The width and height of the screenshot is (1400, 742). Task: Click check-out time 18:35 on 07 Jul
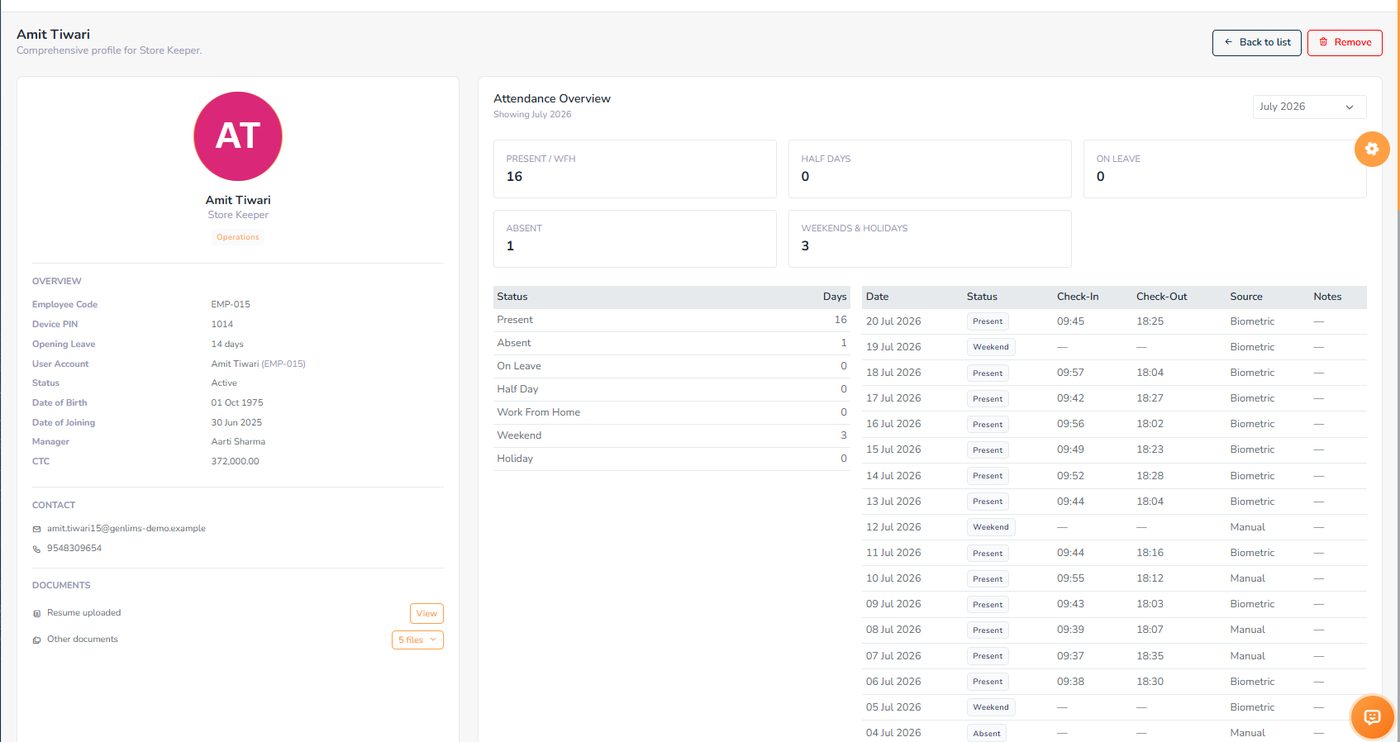tap(1149, 656)
